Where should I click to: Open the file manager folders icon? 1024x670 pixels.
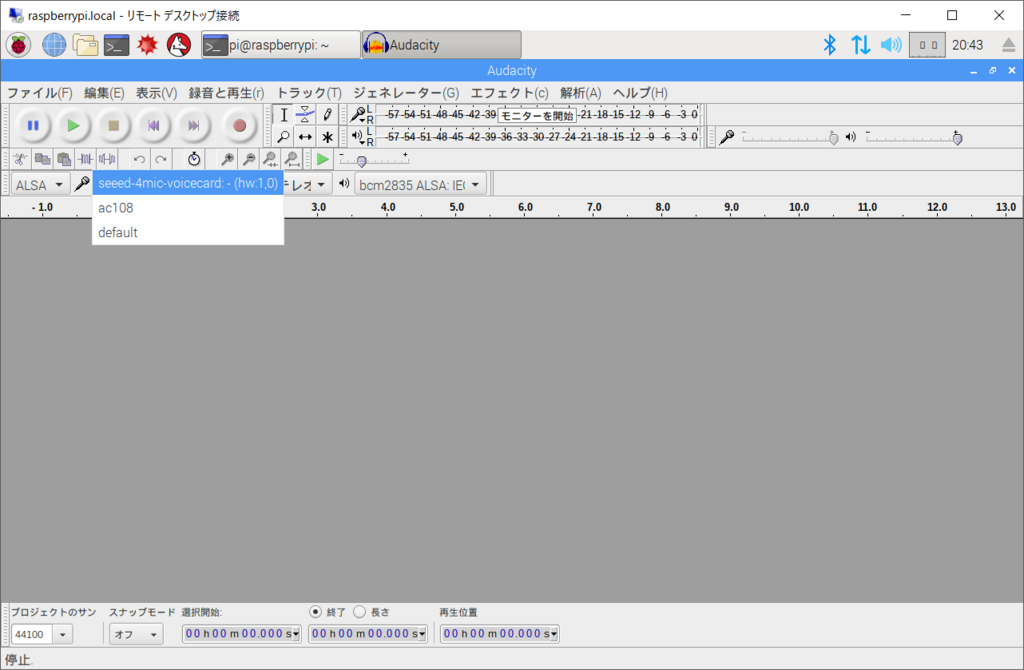coord(85,45)
